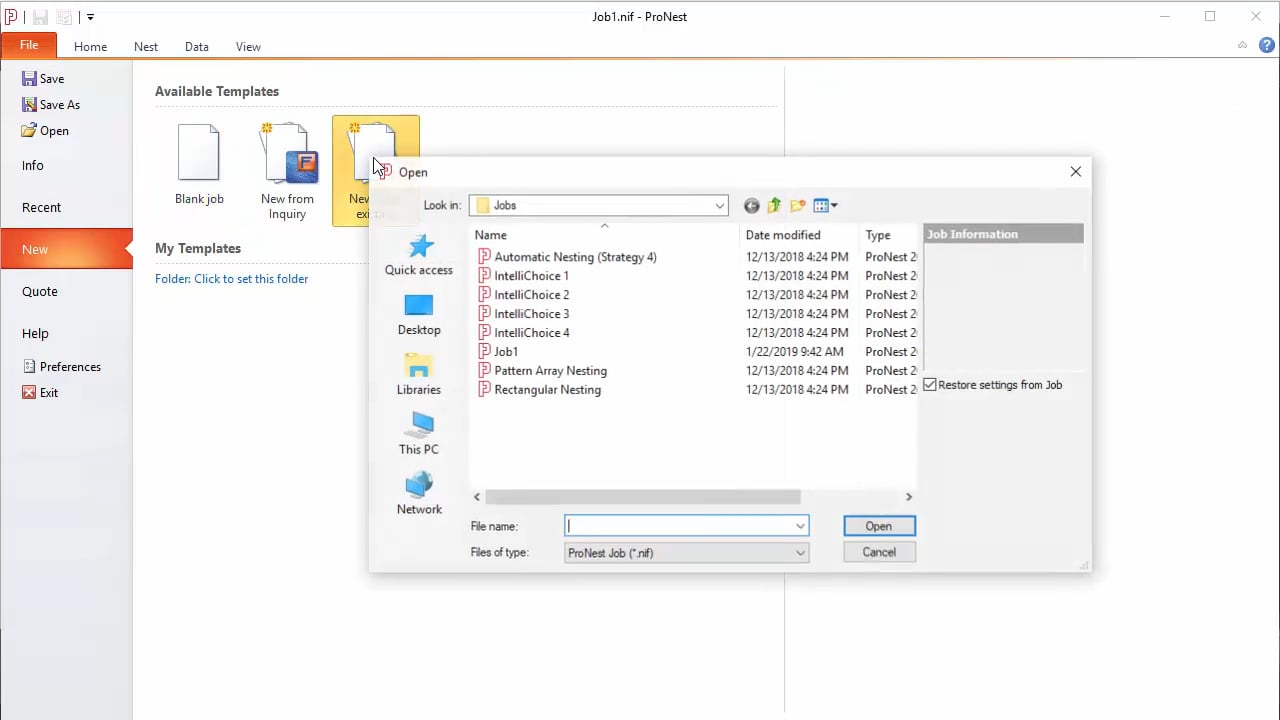Click the This PC icon
Viewport: 1280px width, 720px height.
419,426
